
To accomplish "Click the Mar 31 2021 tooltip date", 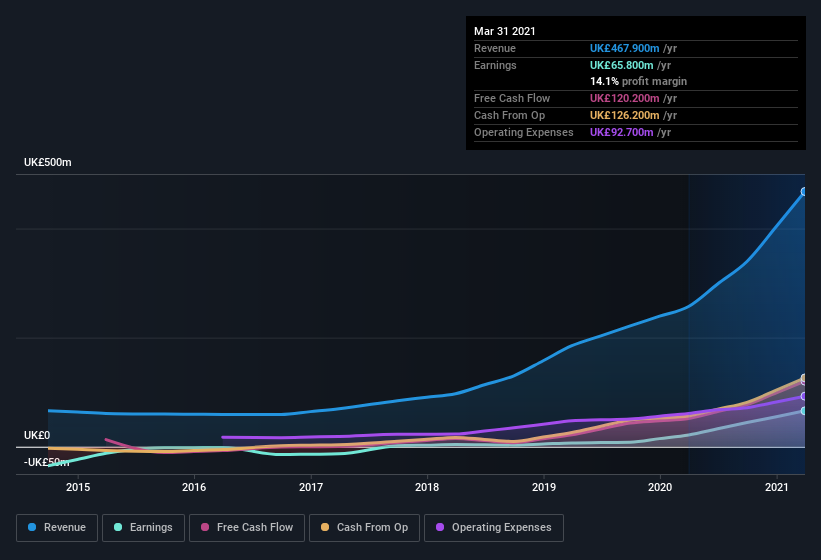I will (x=505, y=31).
